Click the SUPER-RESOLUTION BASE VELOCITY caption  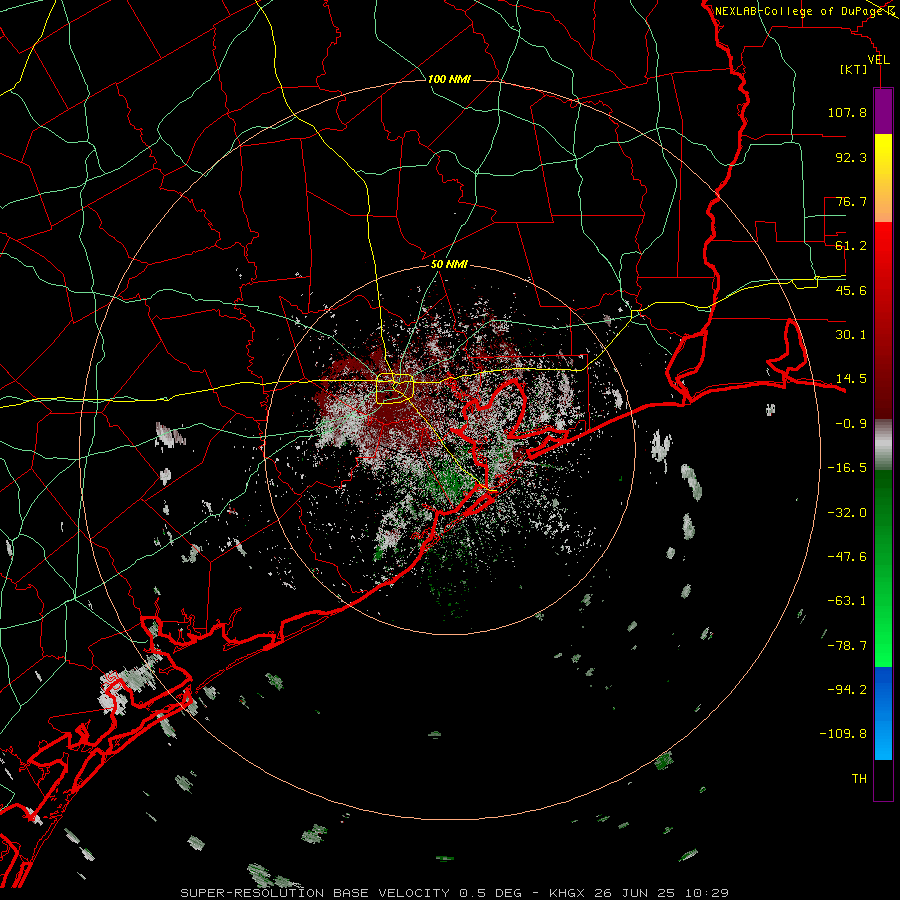pyautogui.click(x=316, y=893)
